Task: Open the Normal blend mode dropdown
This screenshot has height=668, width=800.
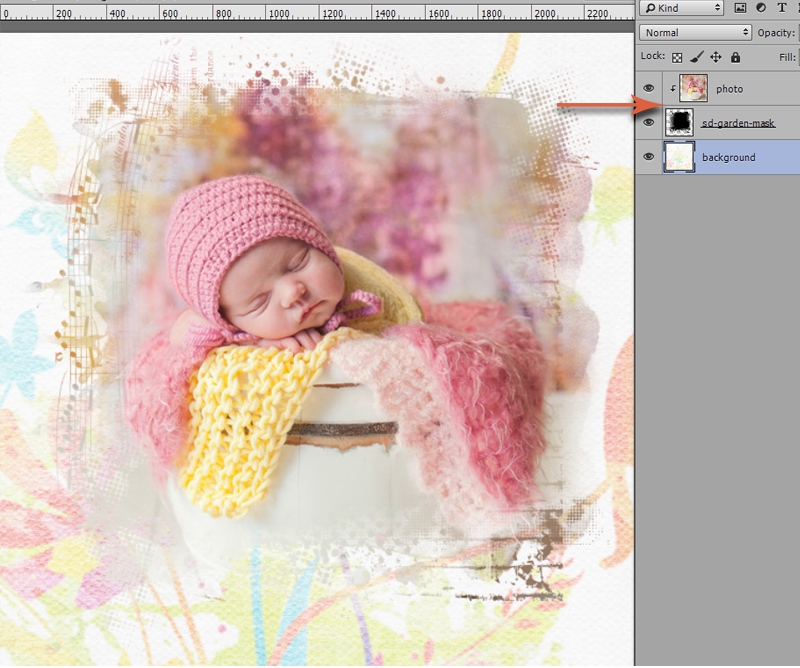Action: tap(695, 33)
